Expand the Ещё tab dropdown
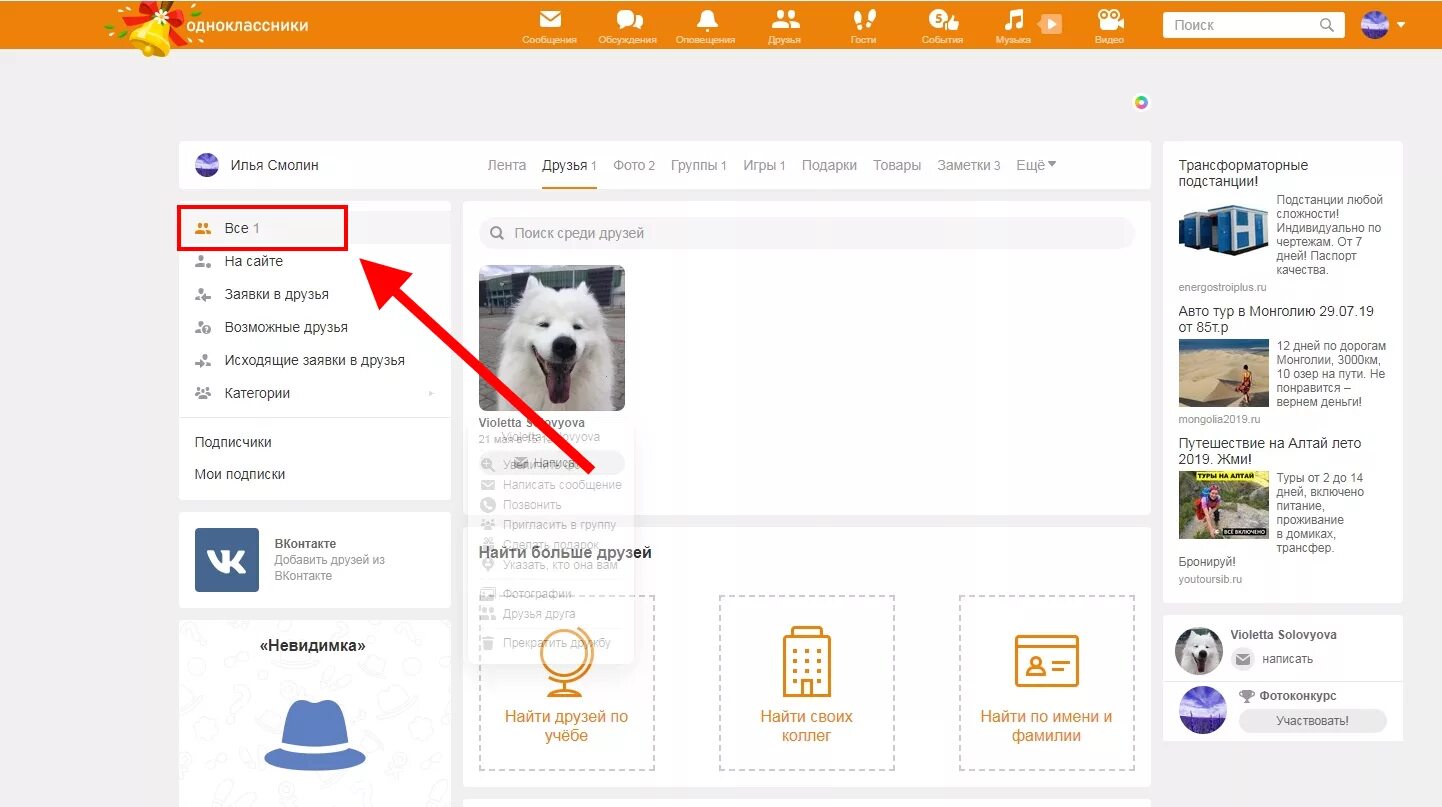Screen dimensions: 1442x807 coord(1036,165)
